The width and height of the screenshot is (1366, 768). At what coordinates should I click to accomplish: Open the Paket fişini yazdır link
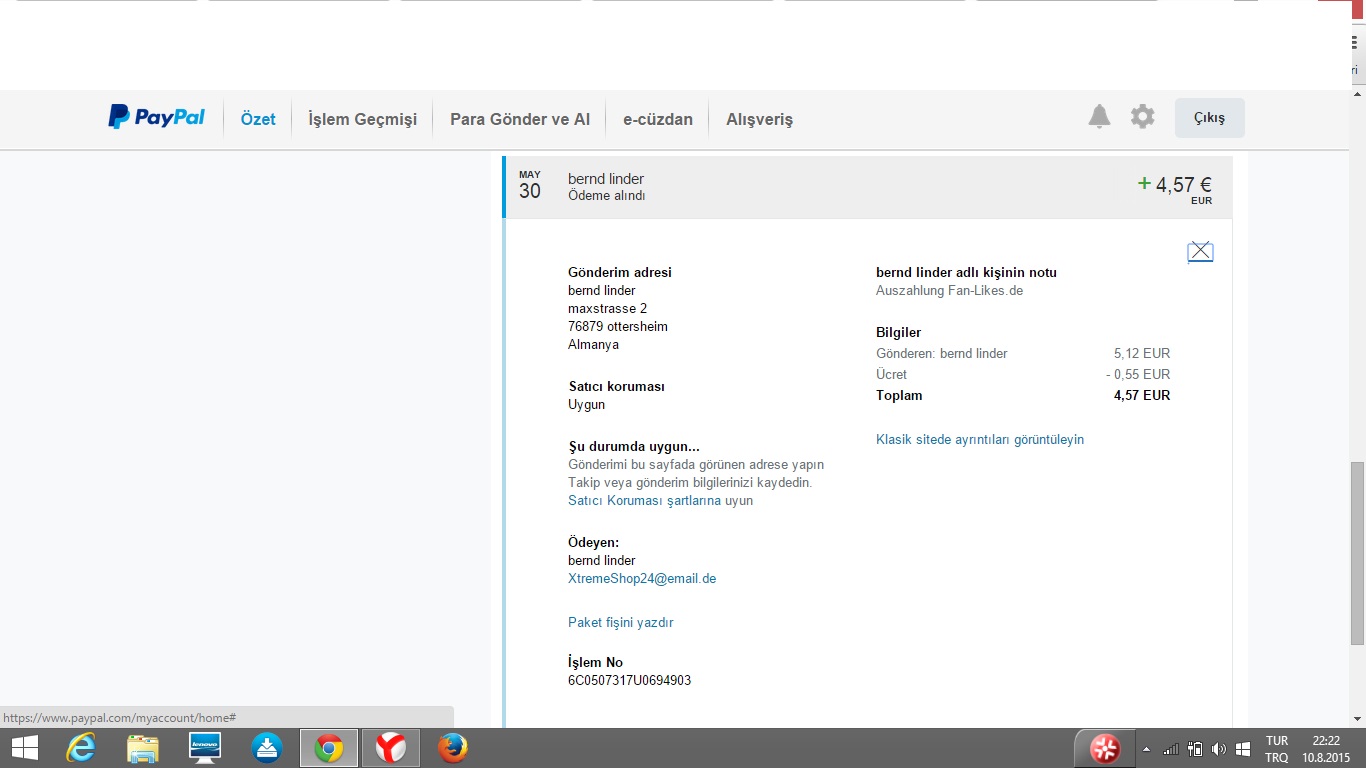click(620, 623)
